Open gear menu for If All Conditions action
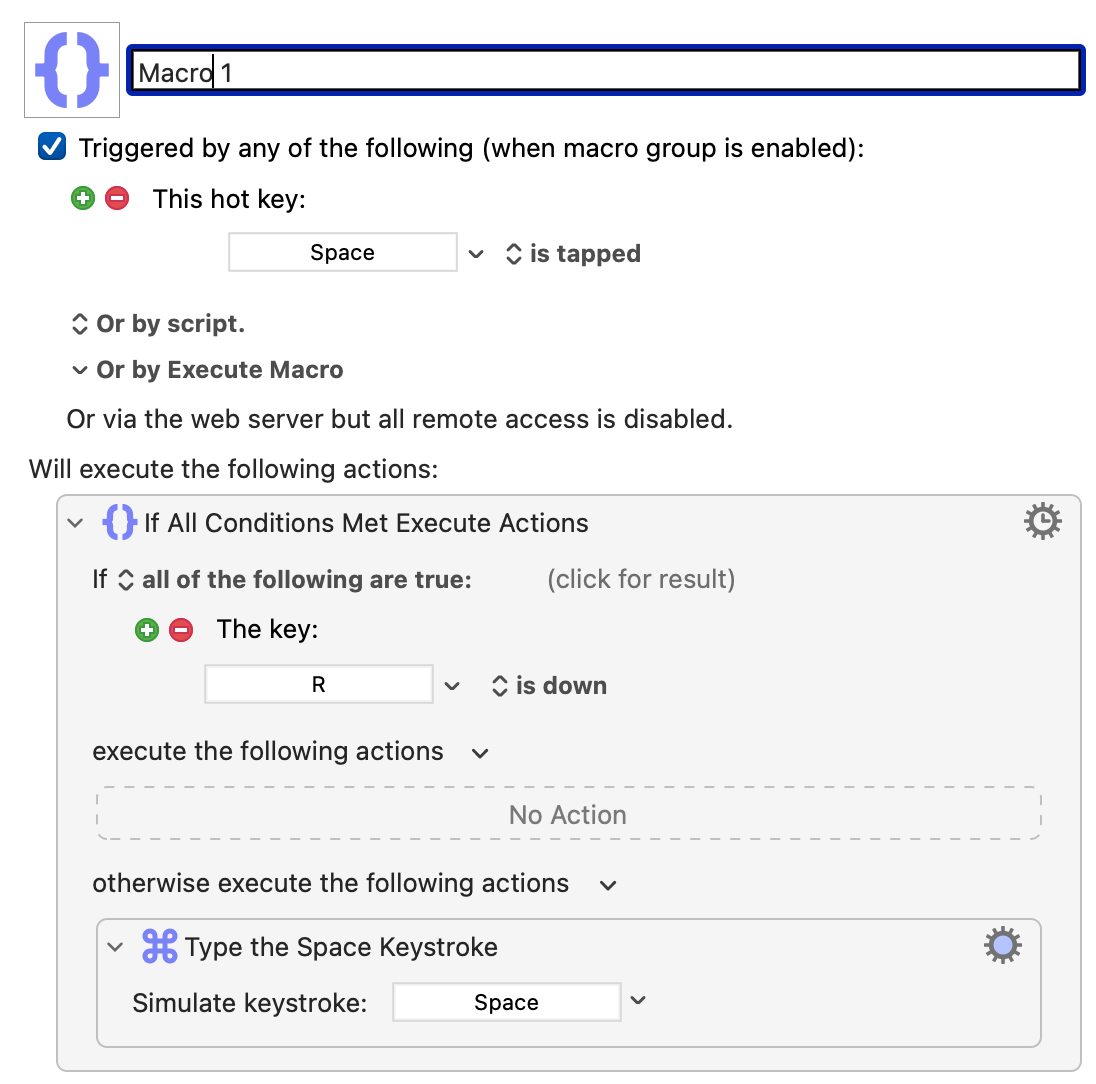Screen dimensions: 1096x1084 tap(1042, 521)
